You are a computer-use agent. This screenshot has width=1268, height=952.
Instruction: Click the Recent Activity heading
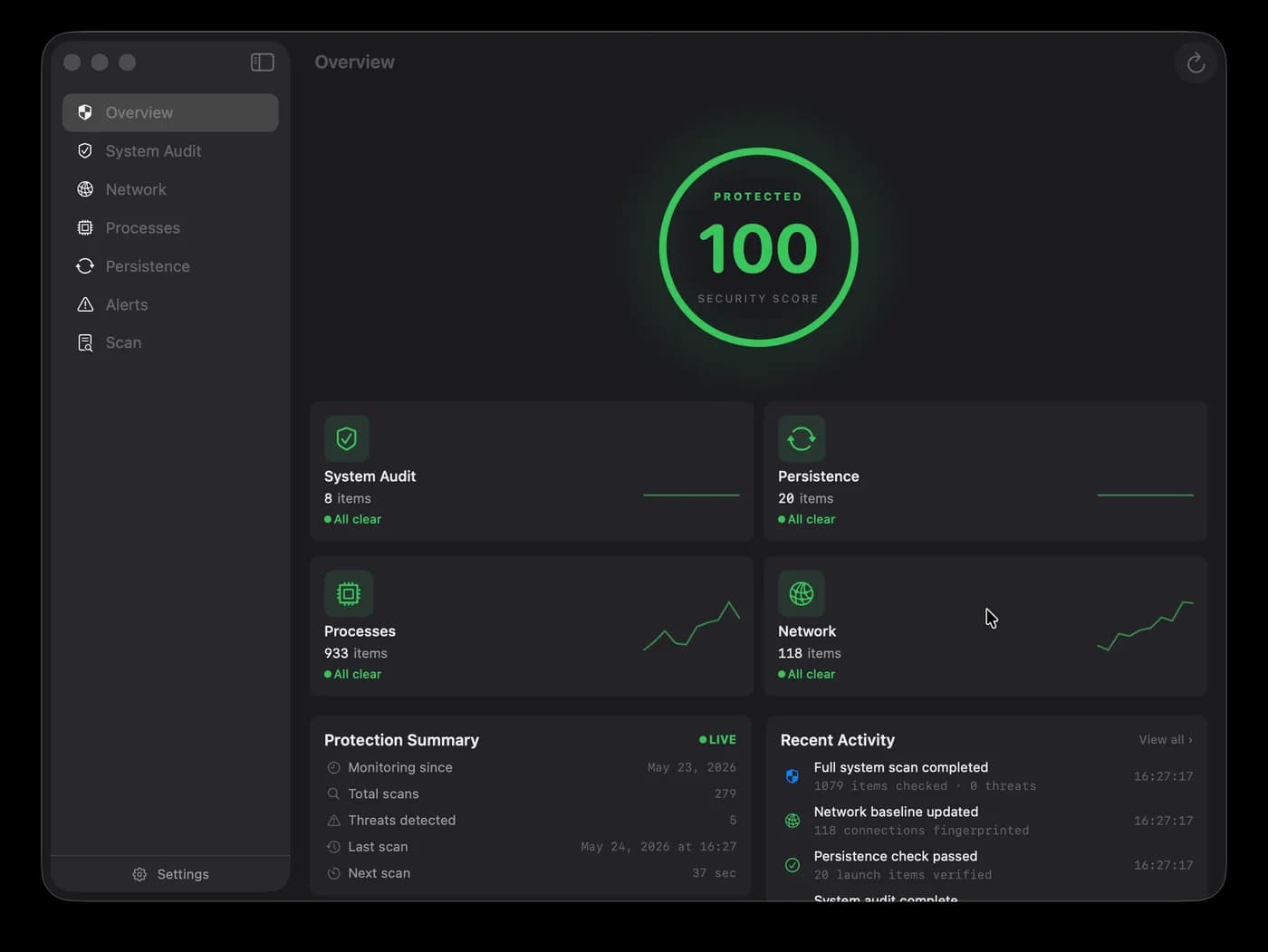[x=838, y=740]
